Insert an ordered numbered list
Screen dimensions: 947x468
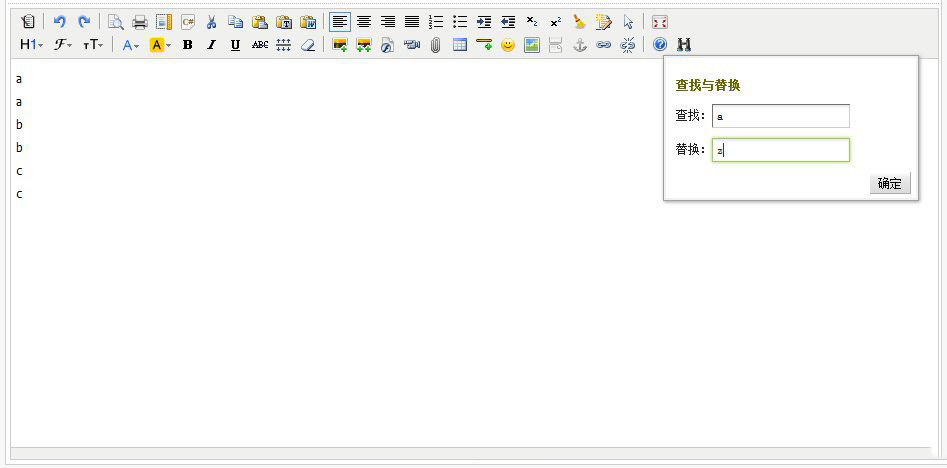pyautogui.click(x=436, y=21)
